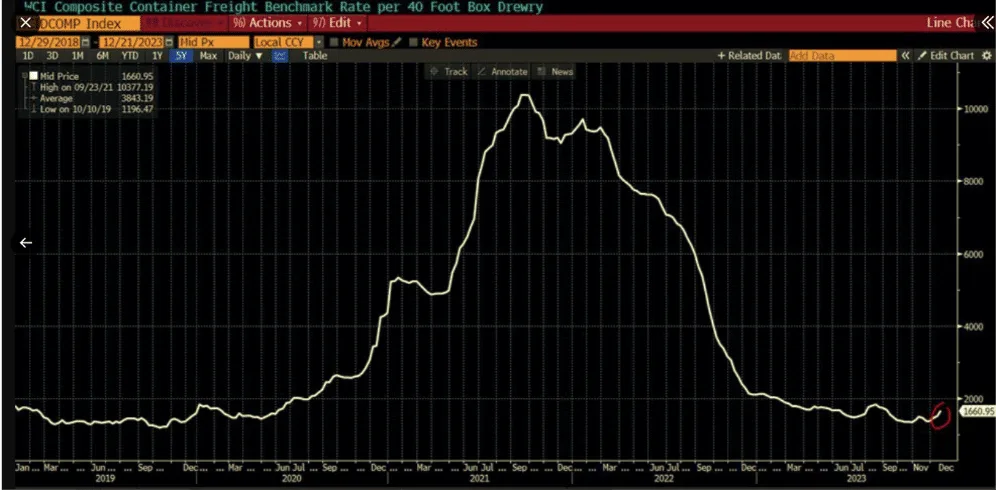Select the line chart style icon
Screen dimensions: 996x490
click(x=280, y=56)
